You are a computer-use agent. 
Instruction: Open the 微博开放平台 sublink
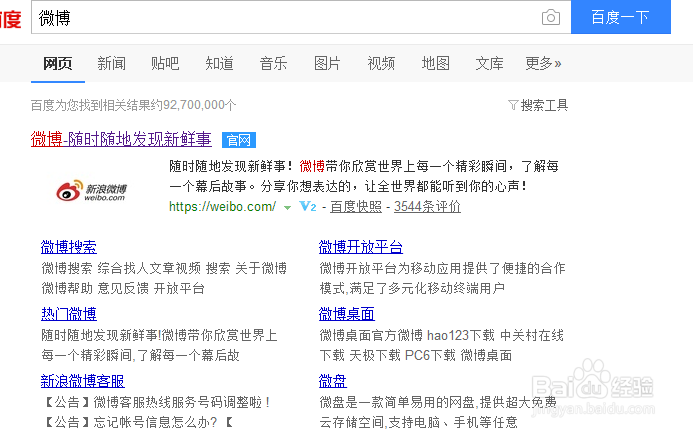pos(361,247)
